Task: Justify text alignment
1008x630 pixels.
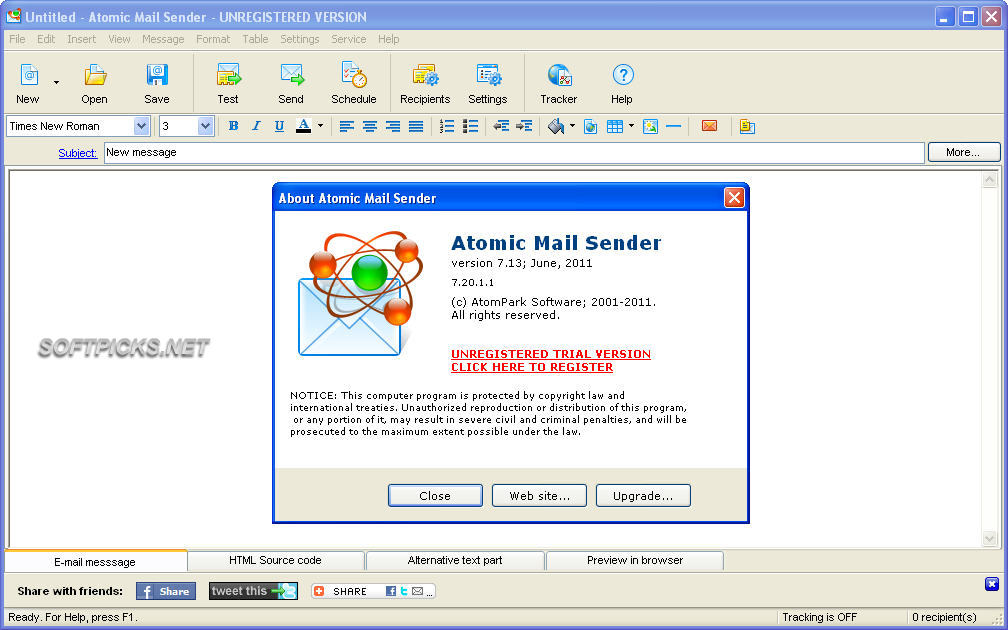Action: [x=416, y=126]
